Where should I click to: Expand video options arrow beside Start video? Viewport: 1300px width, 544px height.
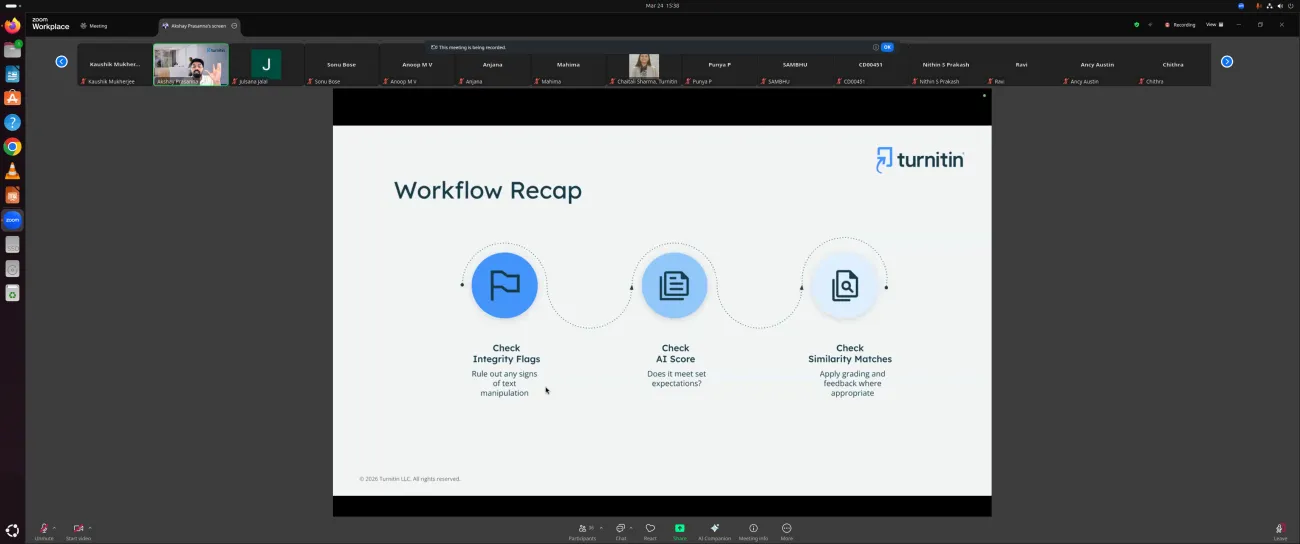click(x=90, y=527)
